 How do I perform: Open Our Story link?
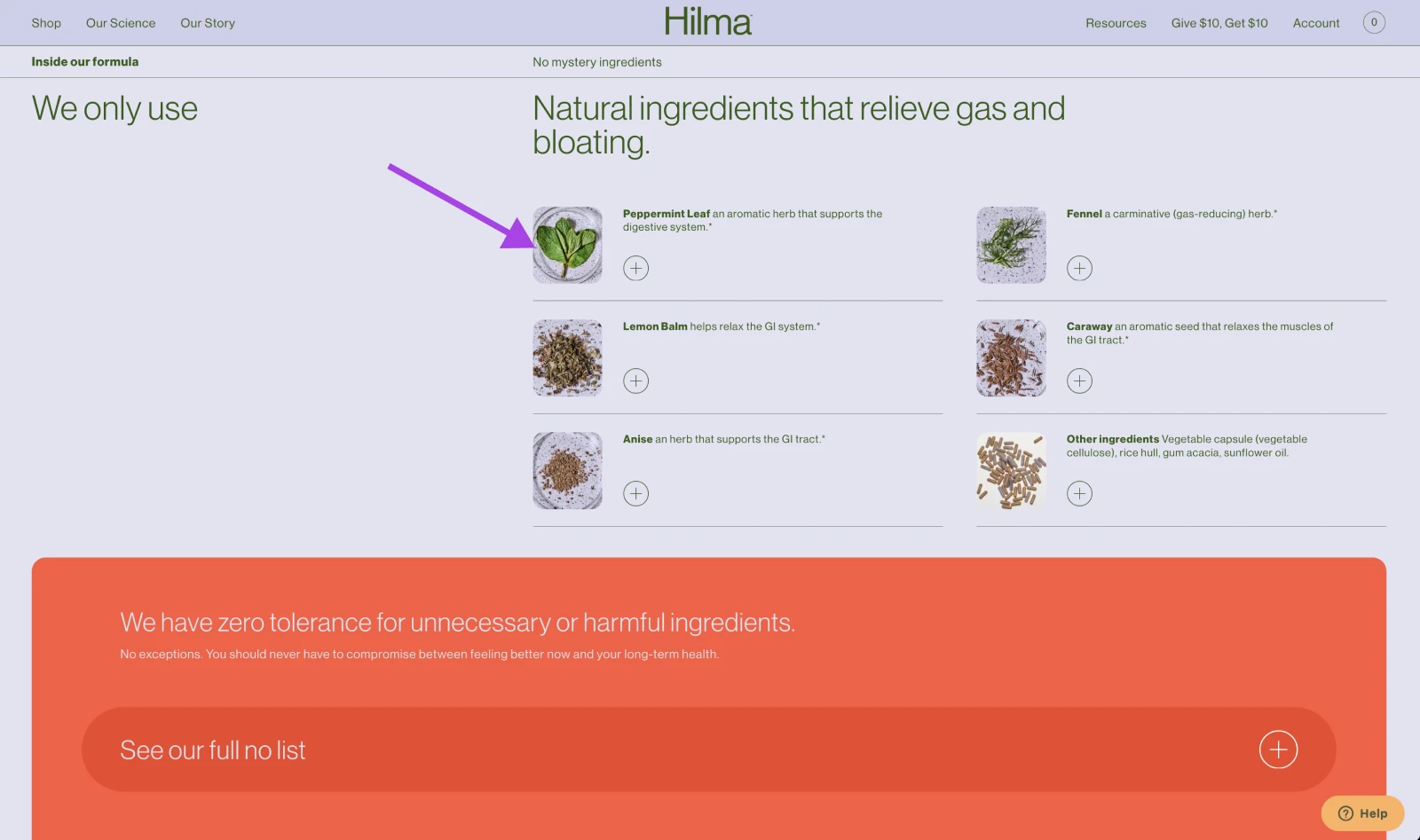click(208, 23)
